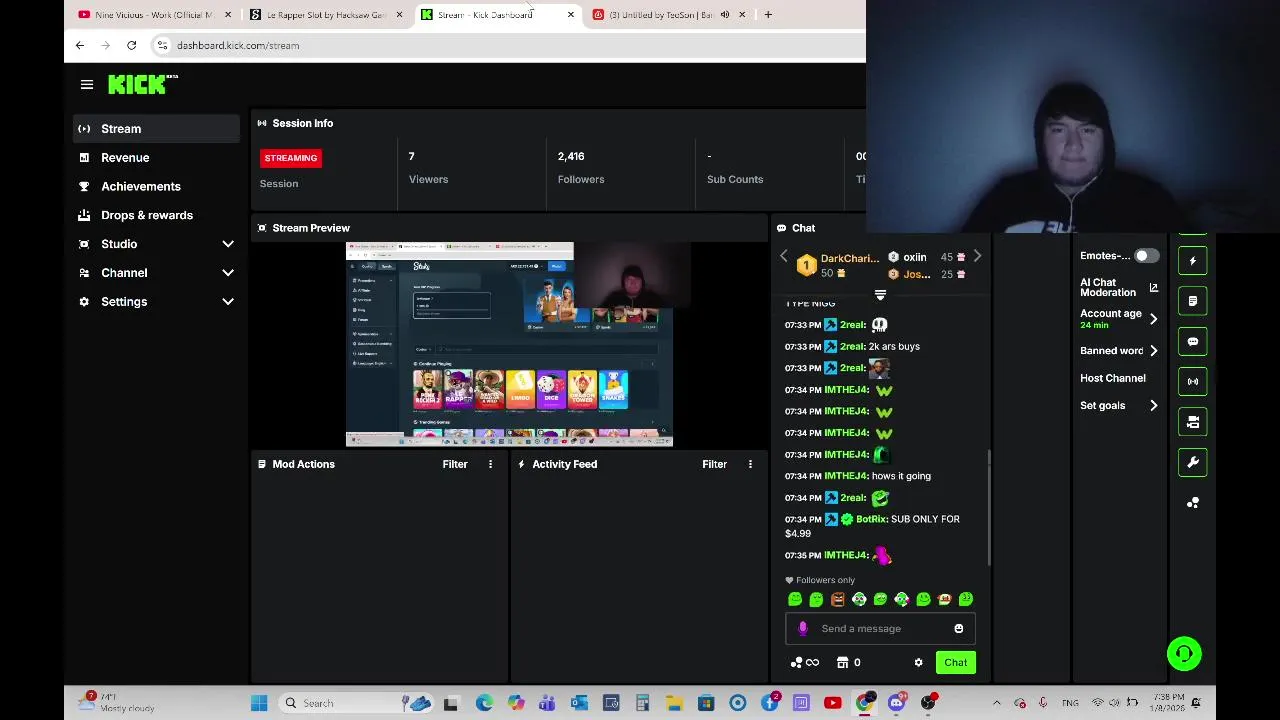The height and width of the screenshot is (720, 1280).
Task: Click the camera/host icon in right rail
Action: point(1193,422)
